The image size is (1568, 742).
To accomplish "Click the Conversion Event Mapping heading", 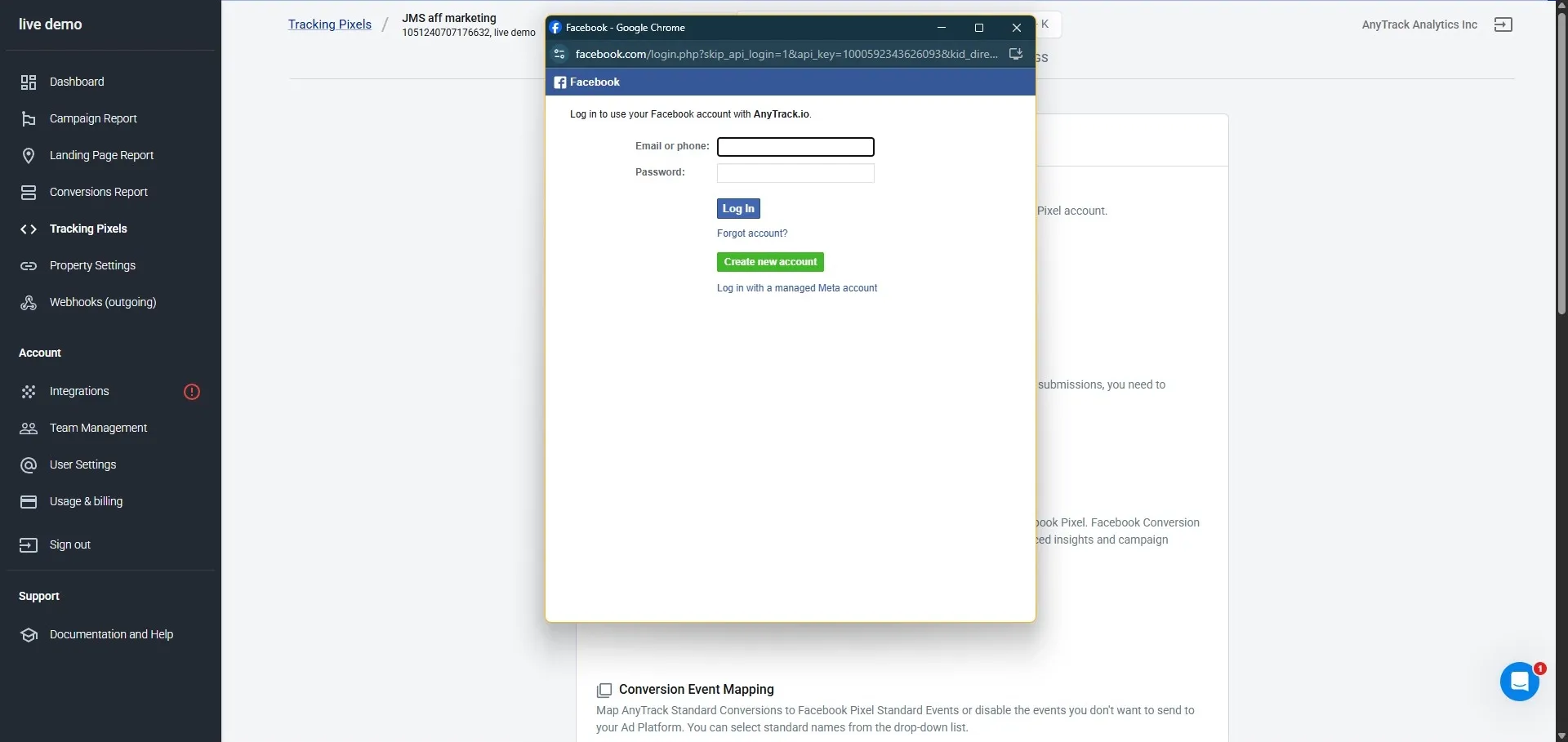I will [697, 690].
